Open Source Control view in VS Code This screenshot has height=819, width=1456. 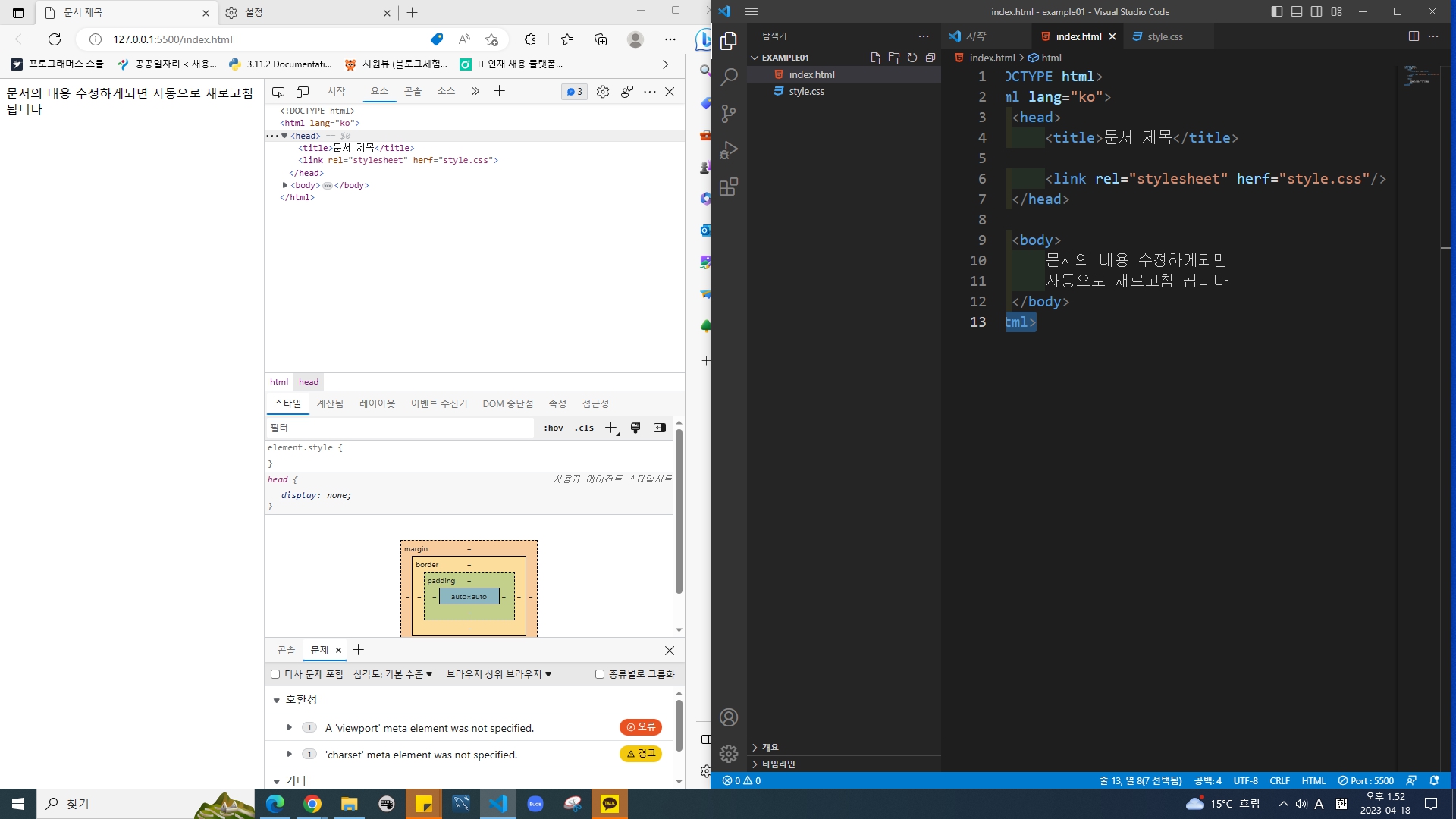tap(729, 114)
